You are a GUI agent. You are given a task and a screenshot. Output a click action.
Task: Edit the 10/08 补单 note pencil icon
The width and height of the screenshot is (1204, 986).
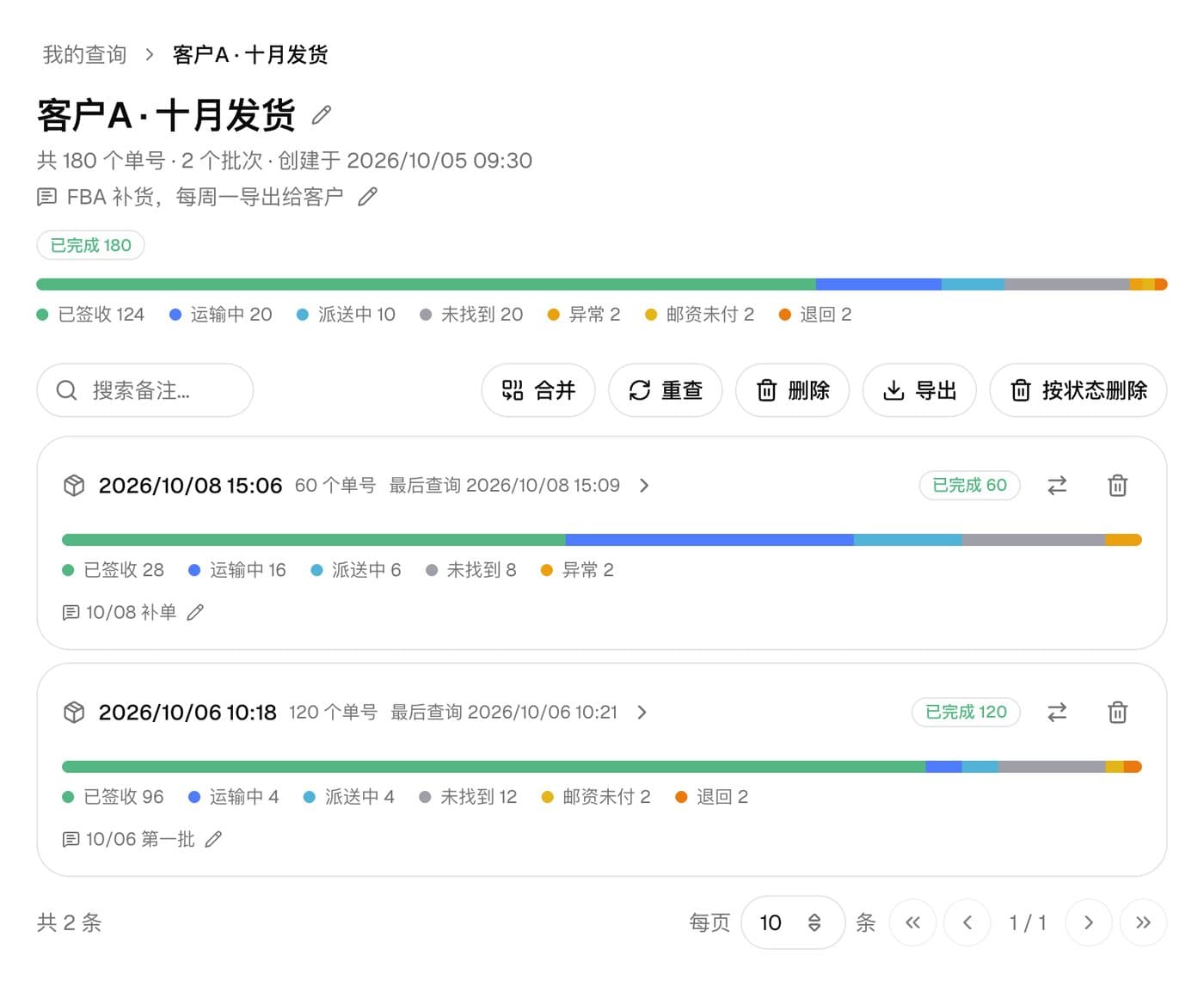[195, 612]
